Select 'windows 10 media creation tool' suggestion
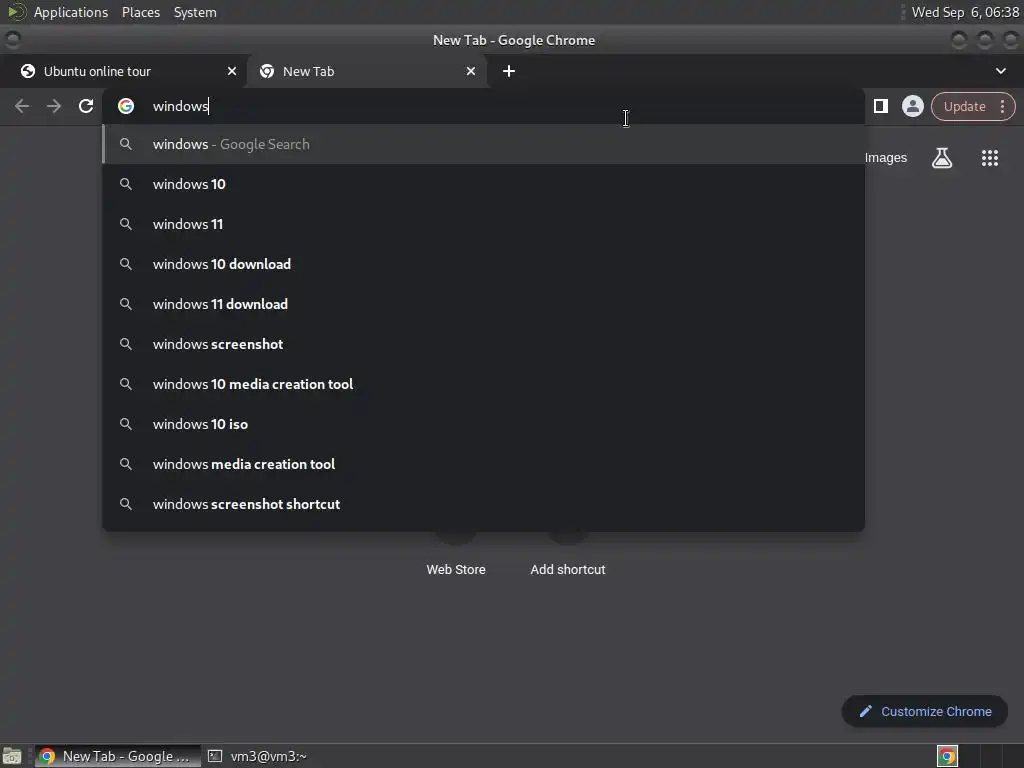The image size is (1024, 768). coord(483,384)
